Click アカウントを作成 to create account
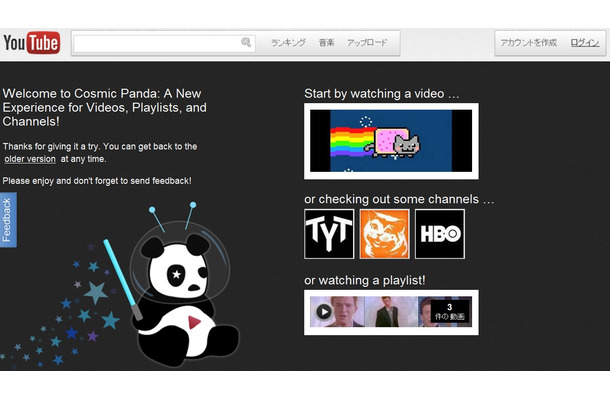 [x=528, y=42]
